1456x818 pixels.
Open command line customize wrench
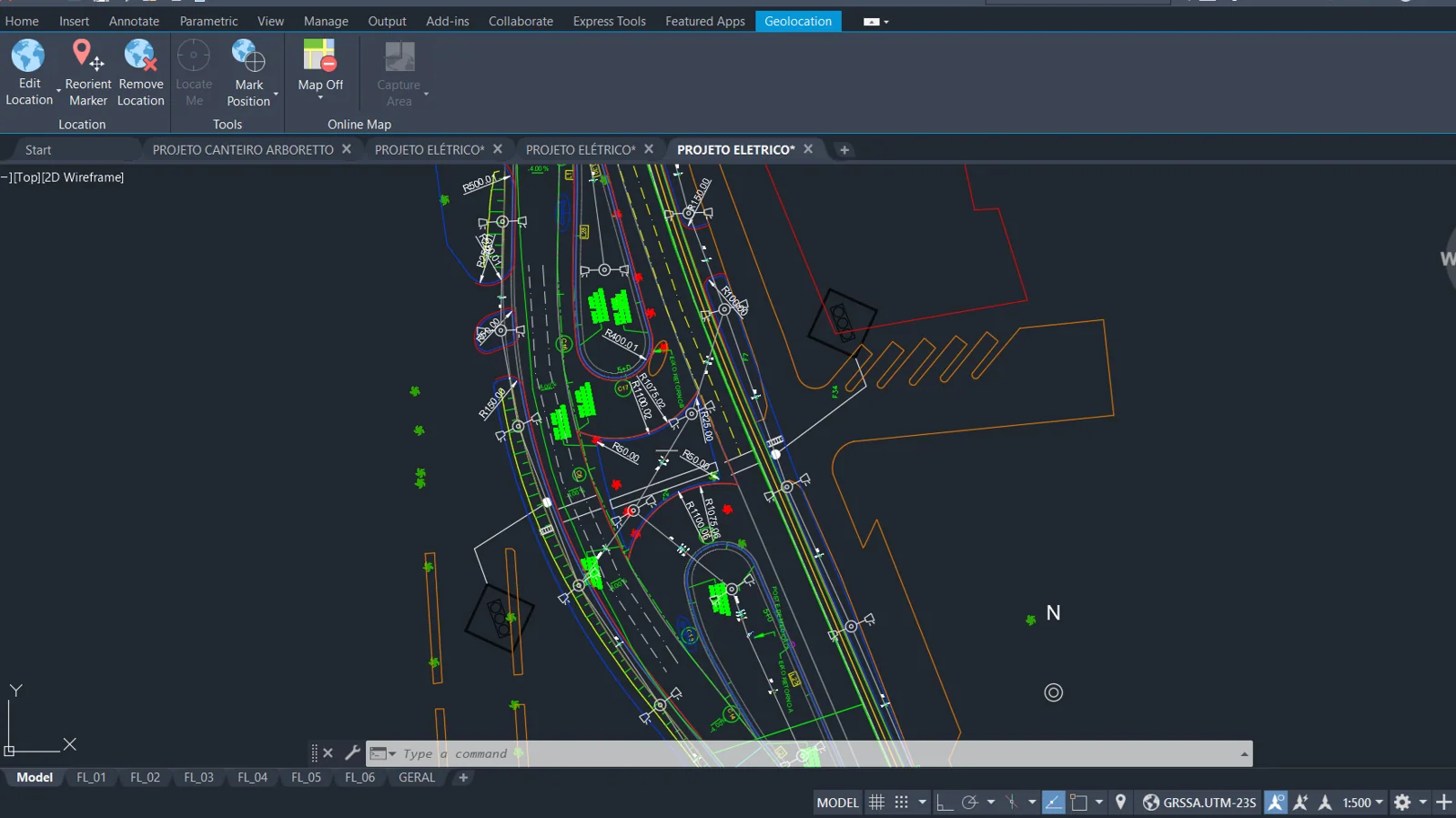pos(352,752)
